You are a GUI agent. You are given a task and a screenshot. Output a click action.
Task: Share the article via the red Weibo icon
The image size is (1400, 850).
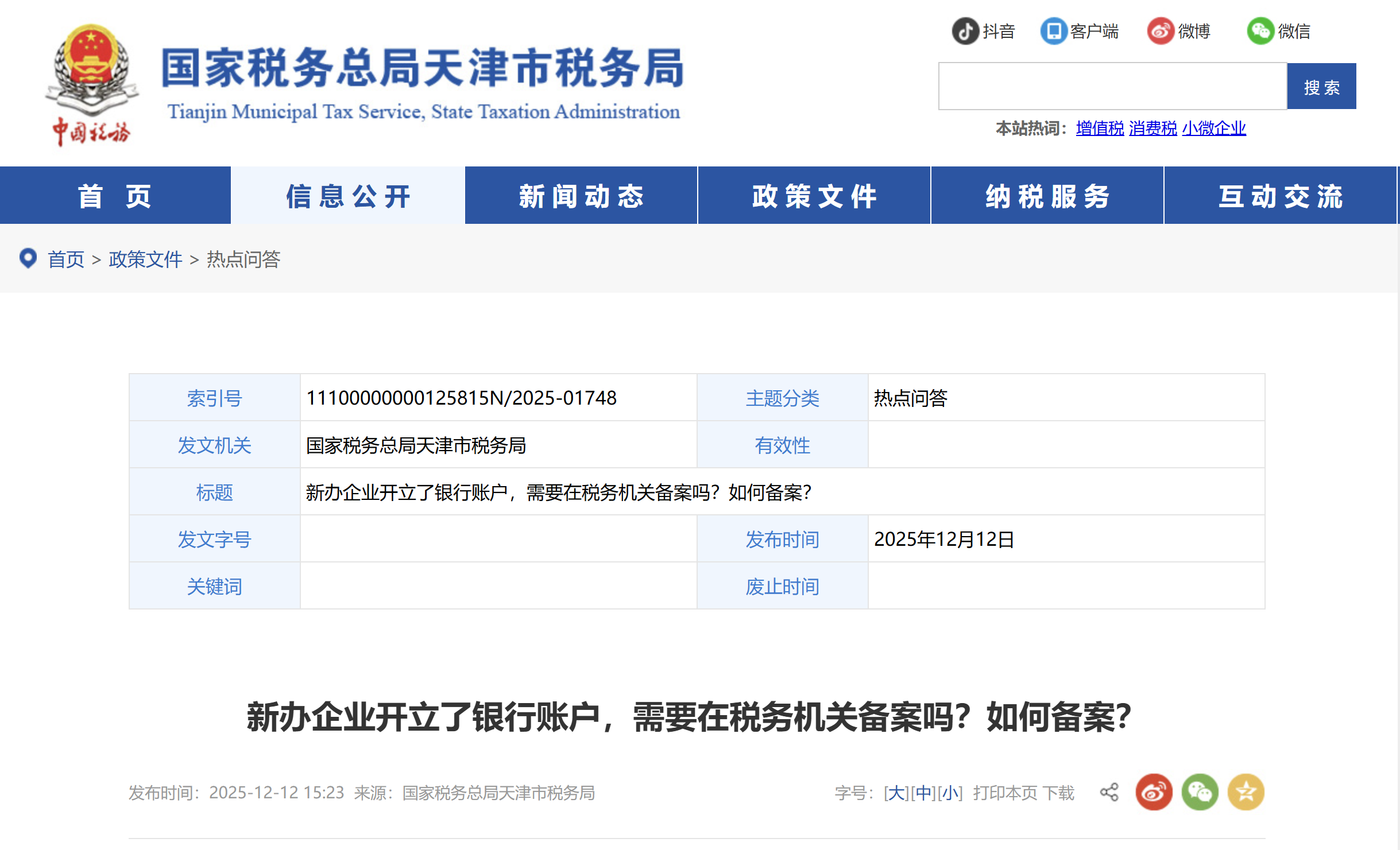pos(1154,791)
